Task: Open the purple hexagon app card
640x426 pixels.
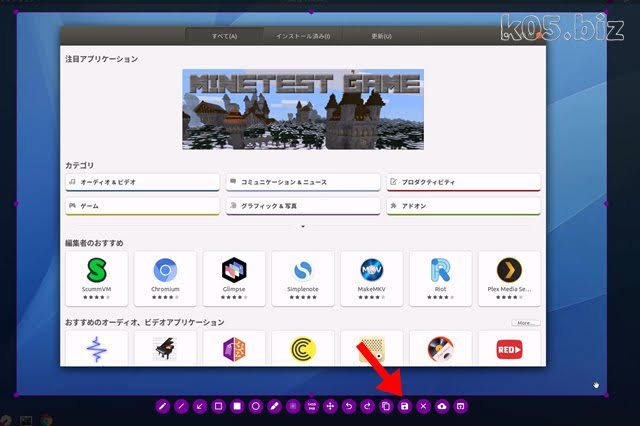Action: click(x=234, y=348)
